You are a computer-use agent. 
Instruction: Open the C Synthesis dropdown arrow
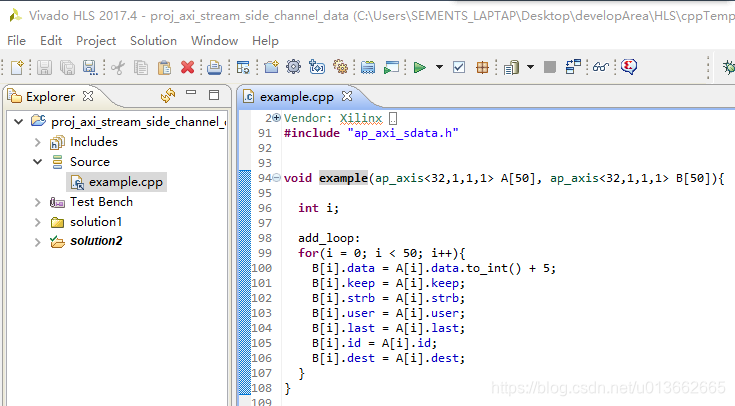439,67
